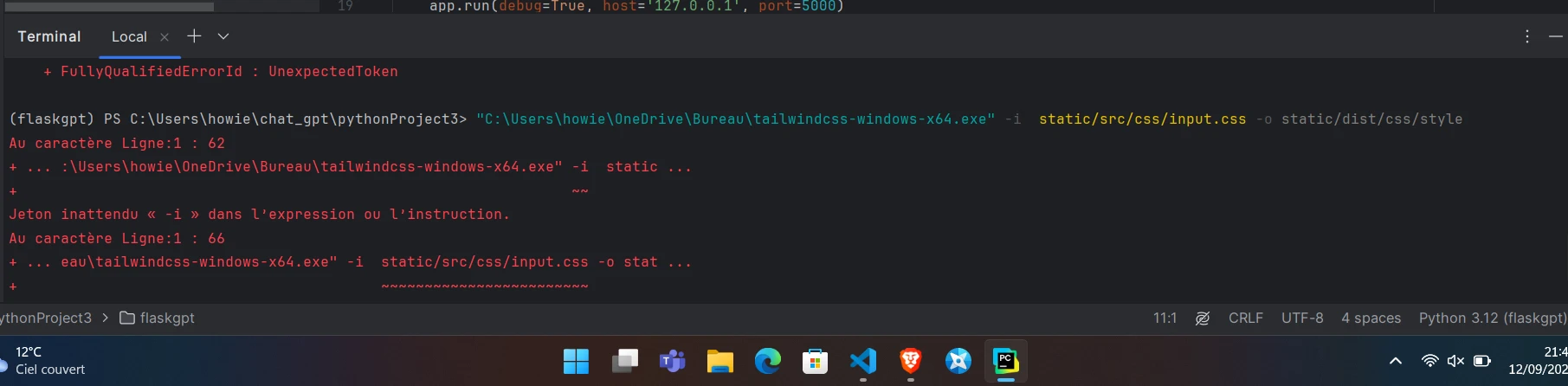The width and height of the screenshot is (1568, 386).
Task: Hide the Terminal tool window
Action: pyautogui.click(x=1555, y=36)
